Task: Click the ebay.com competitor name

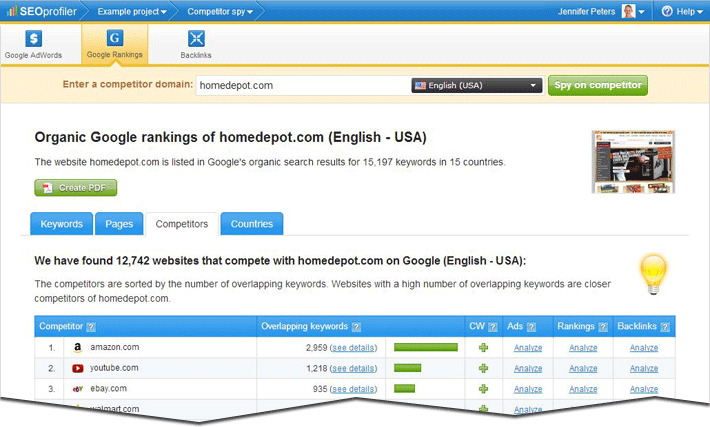Action: [108, 389]
